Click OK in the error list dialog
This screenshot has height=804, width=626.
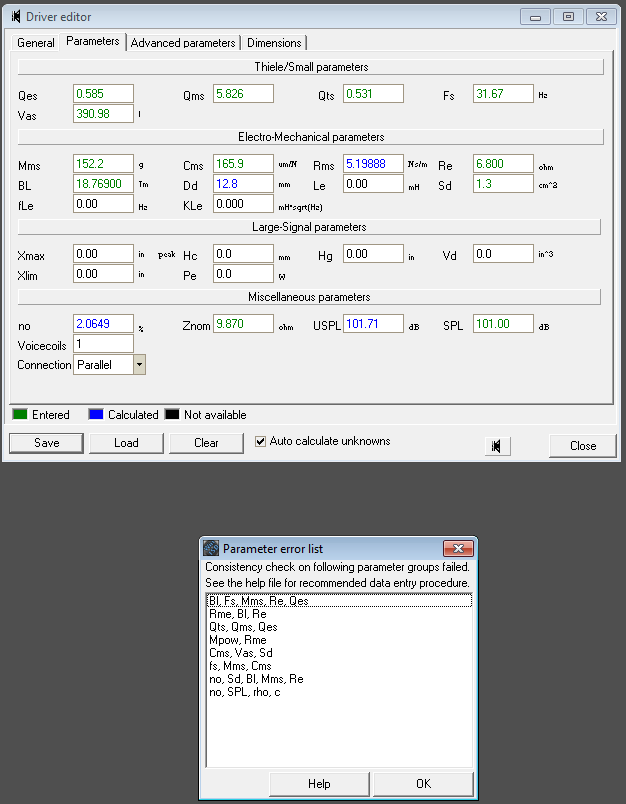423,784
